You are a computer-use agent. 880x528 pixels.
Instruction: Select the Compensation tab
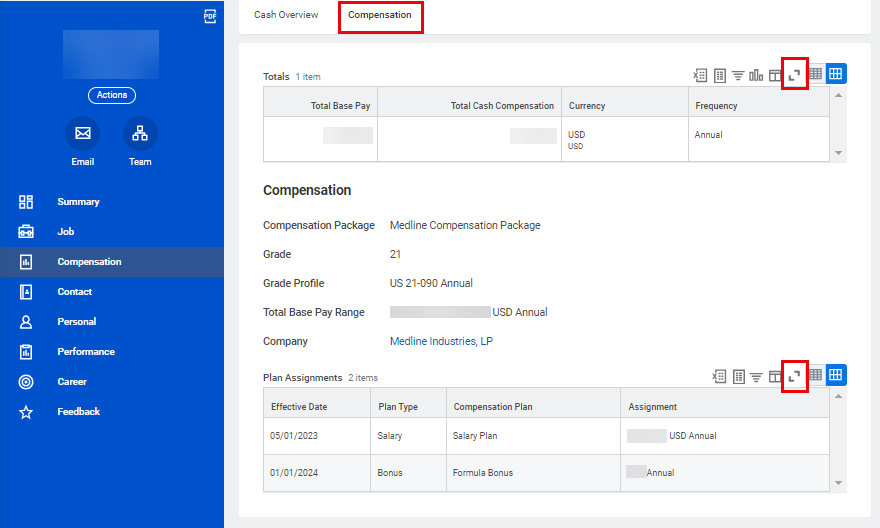[380, 15]
